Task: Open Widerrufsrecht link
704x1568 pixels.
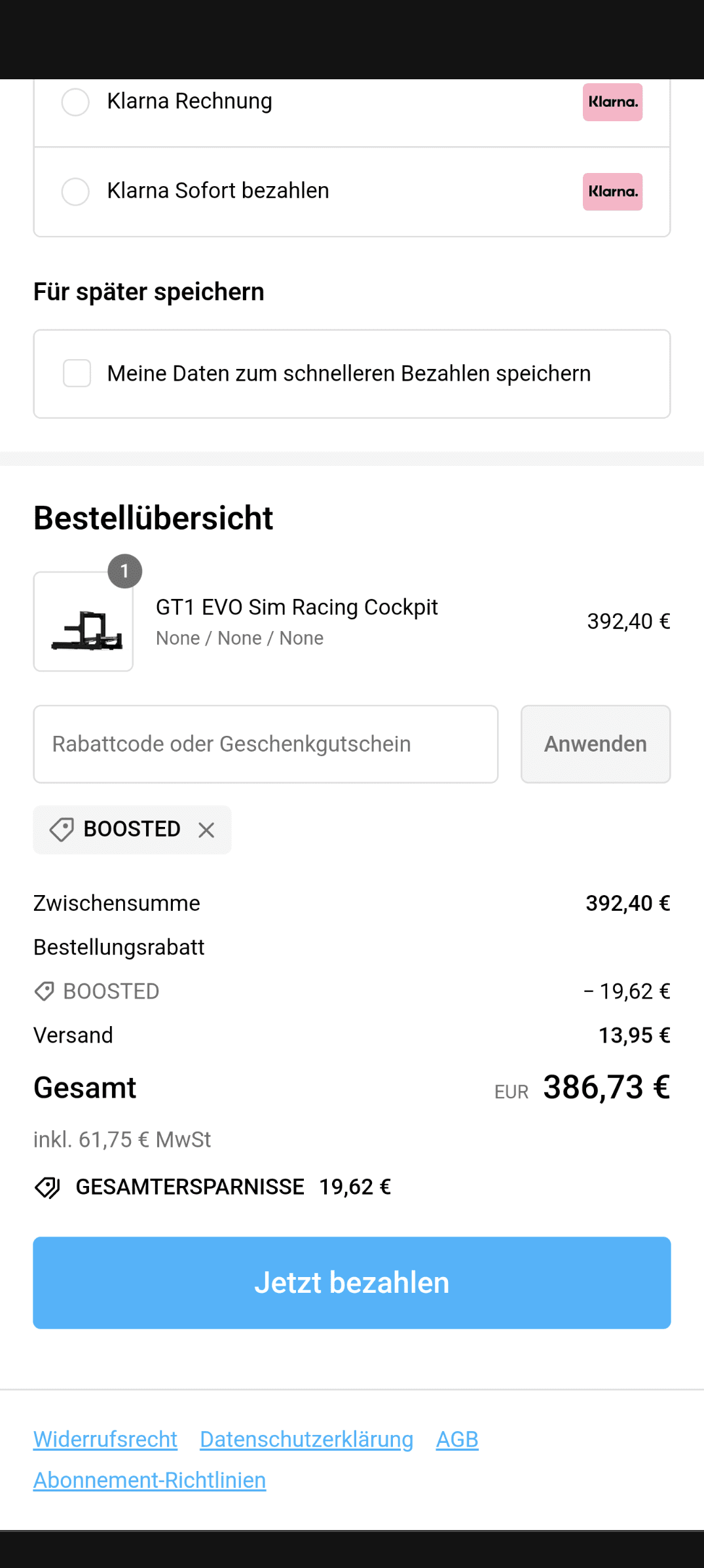Action: point(105,1439)
